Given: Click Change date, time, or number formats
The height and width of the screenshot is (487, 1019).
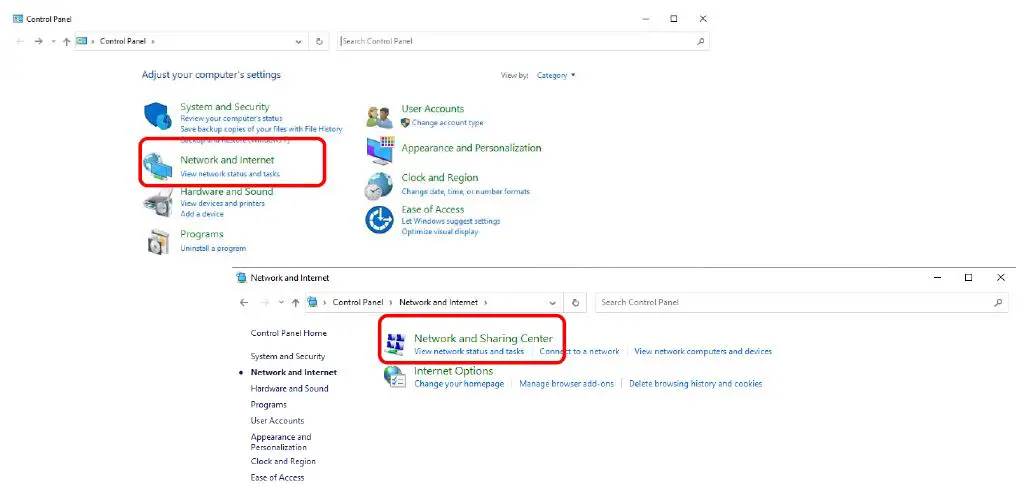Looking at the screenshot, I should click(x=465, y=191).
